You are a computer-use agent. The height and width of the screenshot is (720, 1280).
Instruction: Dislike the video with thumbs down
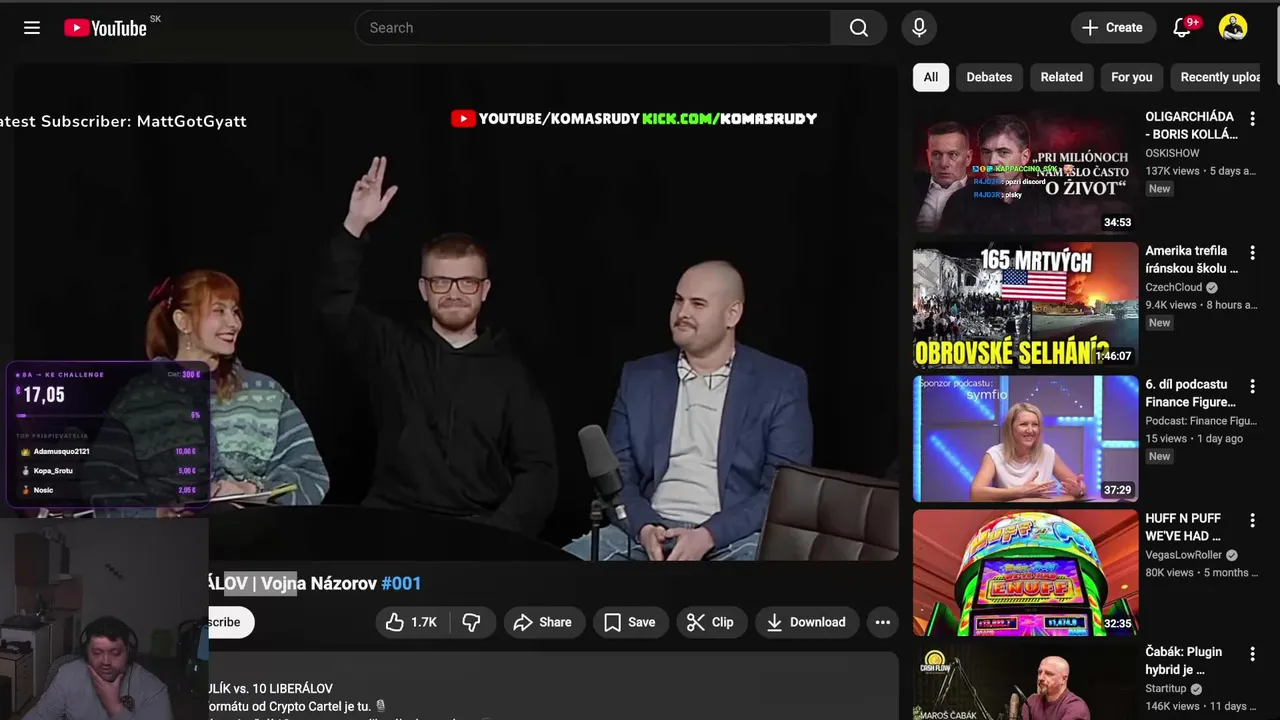point(472,622)
